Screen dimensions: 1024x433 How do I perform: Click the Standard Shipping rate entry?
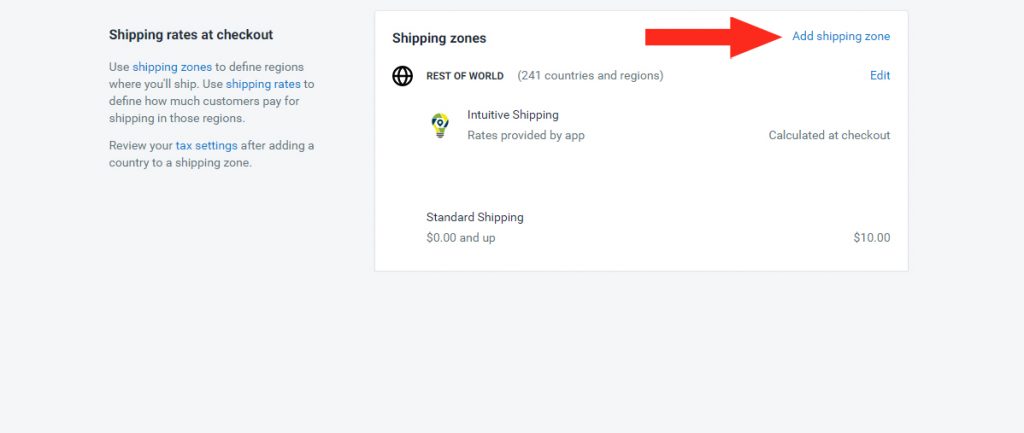coord(475,217)
